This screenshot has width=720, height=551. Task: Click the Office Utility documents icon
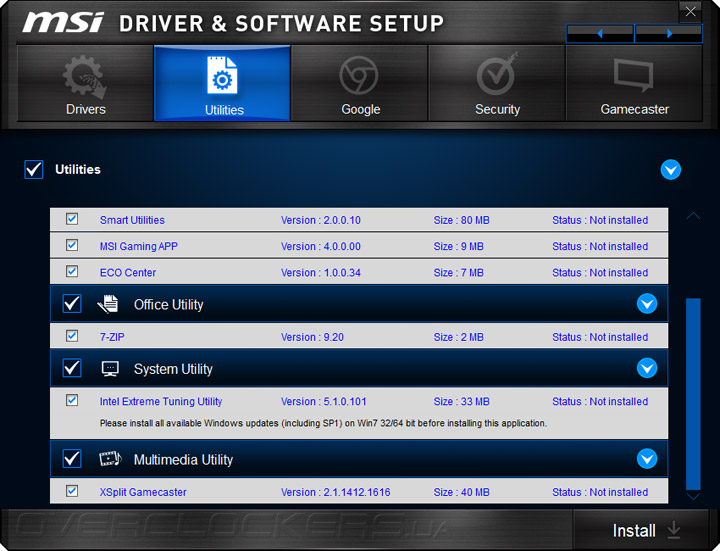click(108, 304)
